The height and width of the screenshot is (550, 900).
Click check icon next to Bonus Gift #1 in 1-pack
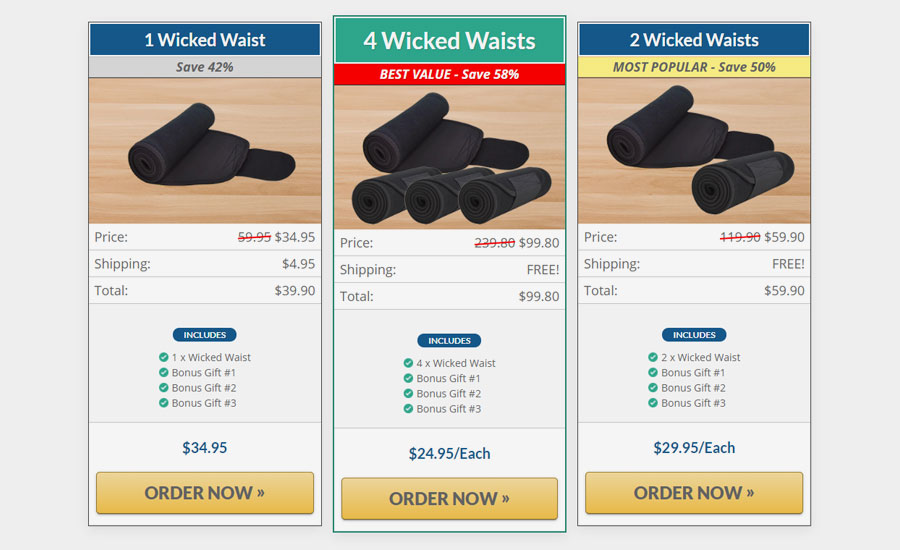164,372
